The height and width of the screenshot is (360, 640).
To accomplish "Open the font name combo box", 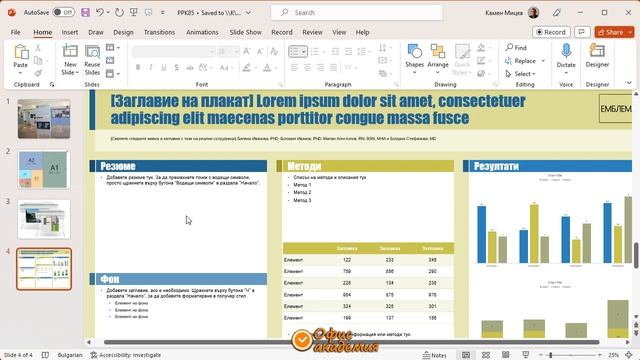I will tap(173, 51).
